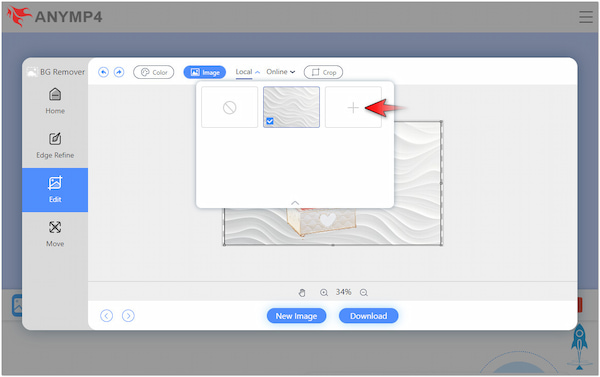The height and width of the screenshot is (377, 600).
Task: Click the AnyMP4 logo
Action: (x=55, y=17)
